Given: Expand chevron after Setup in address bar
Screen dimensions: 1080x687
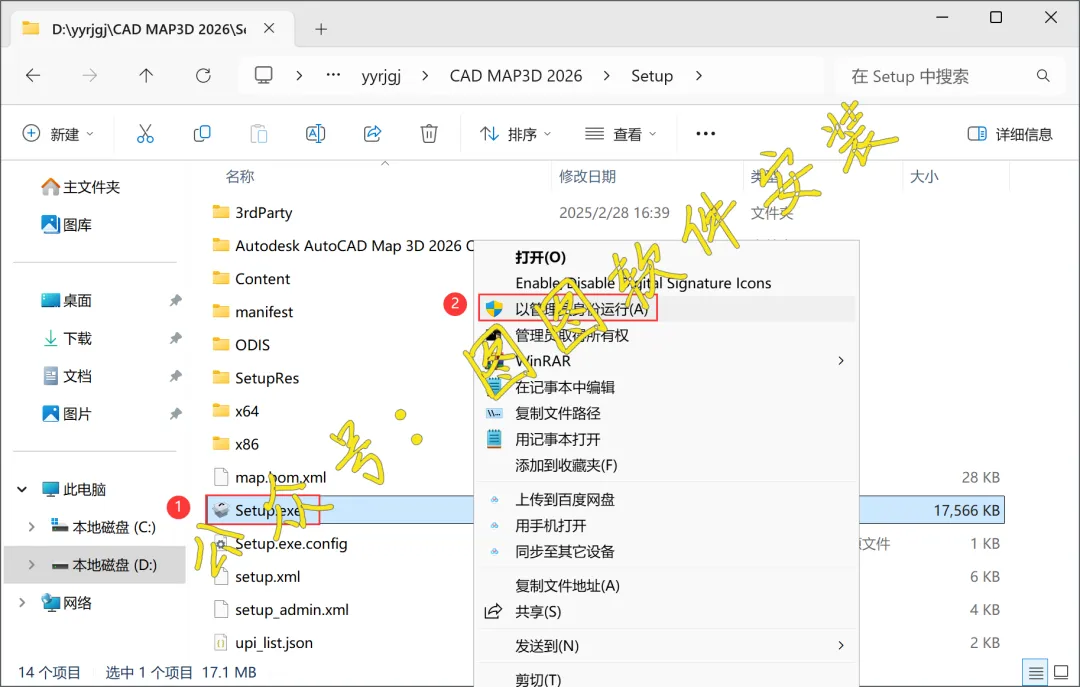Looking at the screenshot, I should coord(698,76).
